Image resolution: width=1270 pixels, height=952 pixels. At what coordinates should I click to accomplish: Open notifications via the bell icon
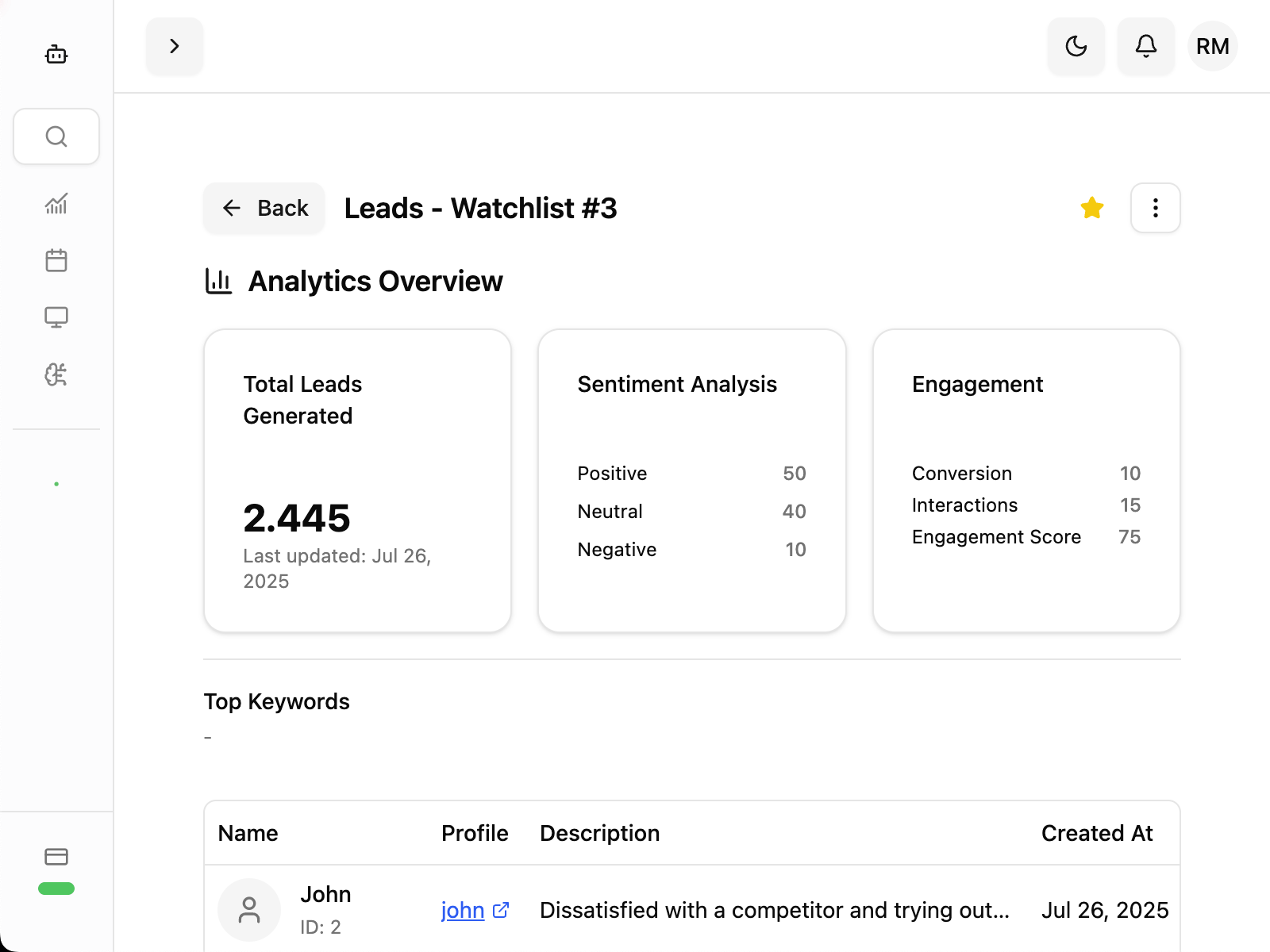[1145, 46]
